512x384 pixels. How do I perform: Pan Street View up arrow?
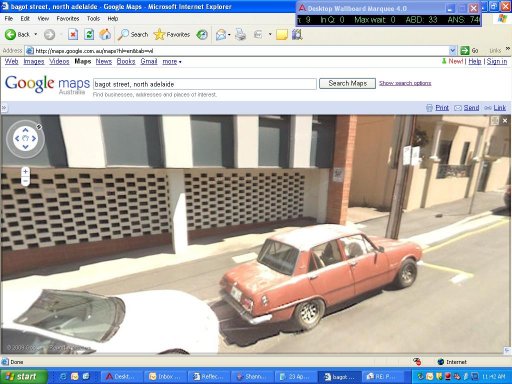(x=25, y=130)
